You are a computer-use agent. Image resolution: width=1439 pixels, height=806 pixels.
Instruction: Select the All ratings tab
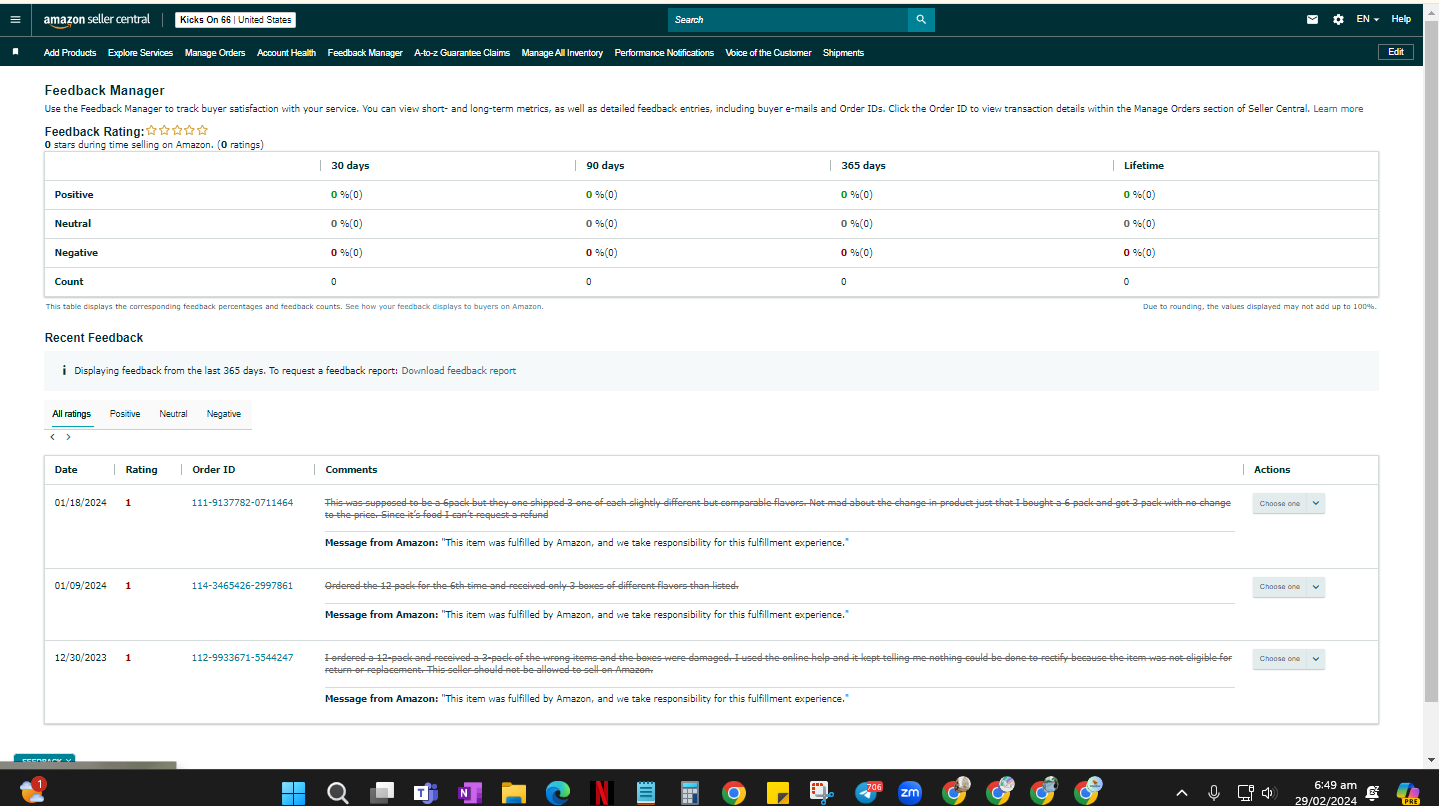pos(72,414)
